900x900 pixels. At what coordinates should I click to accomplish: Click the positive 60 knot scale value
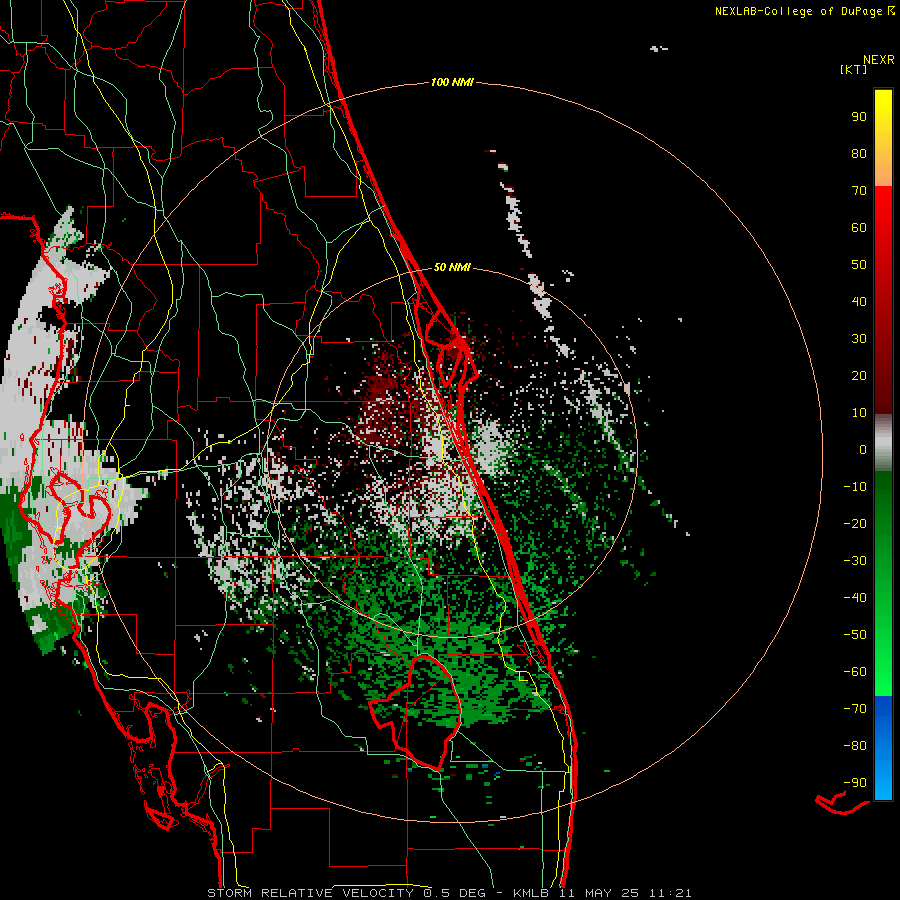859,228
